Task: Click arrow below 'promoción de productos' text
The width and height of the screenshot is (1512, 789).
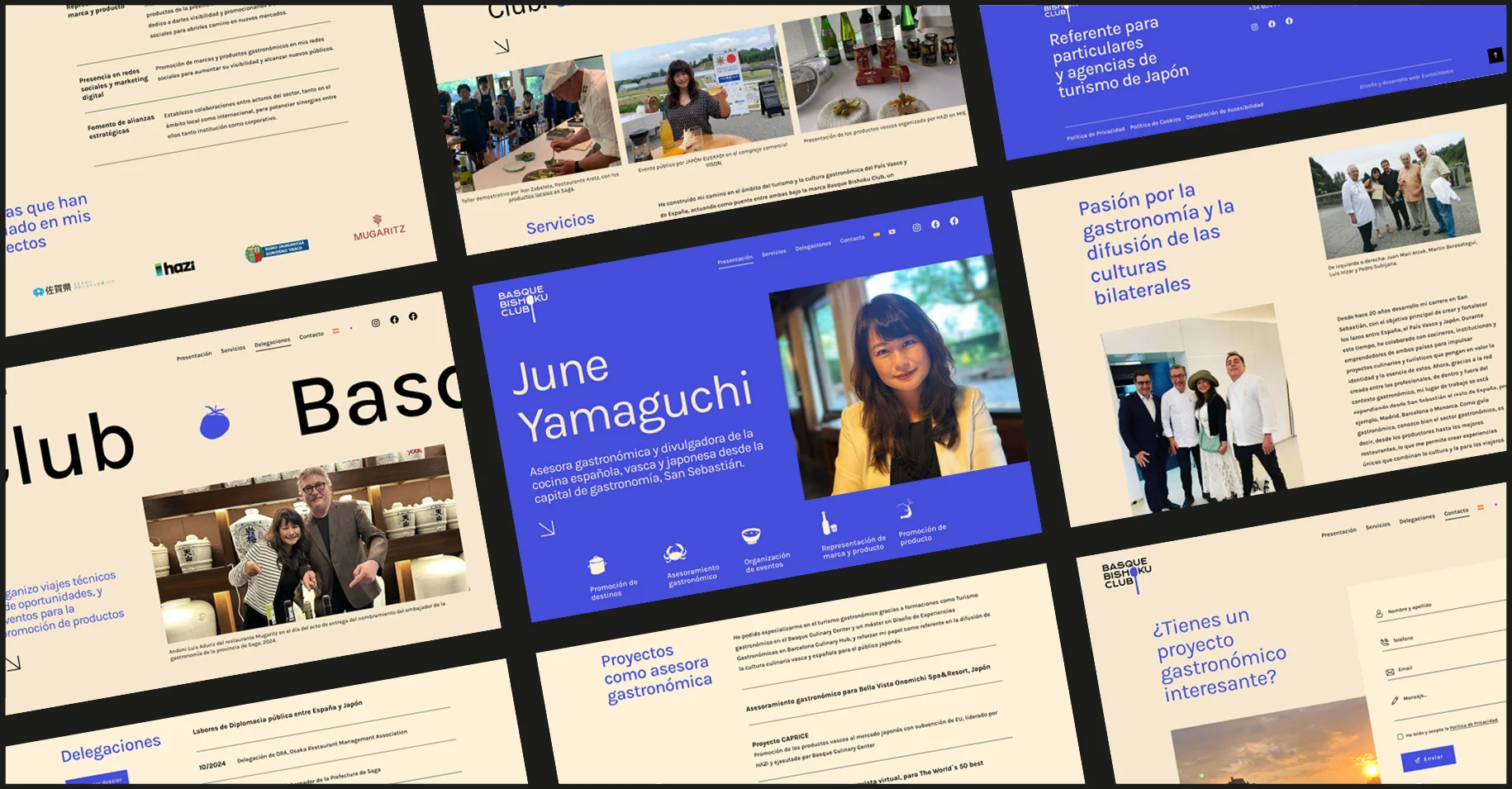Action: tap(13, 663)
